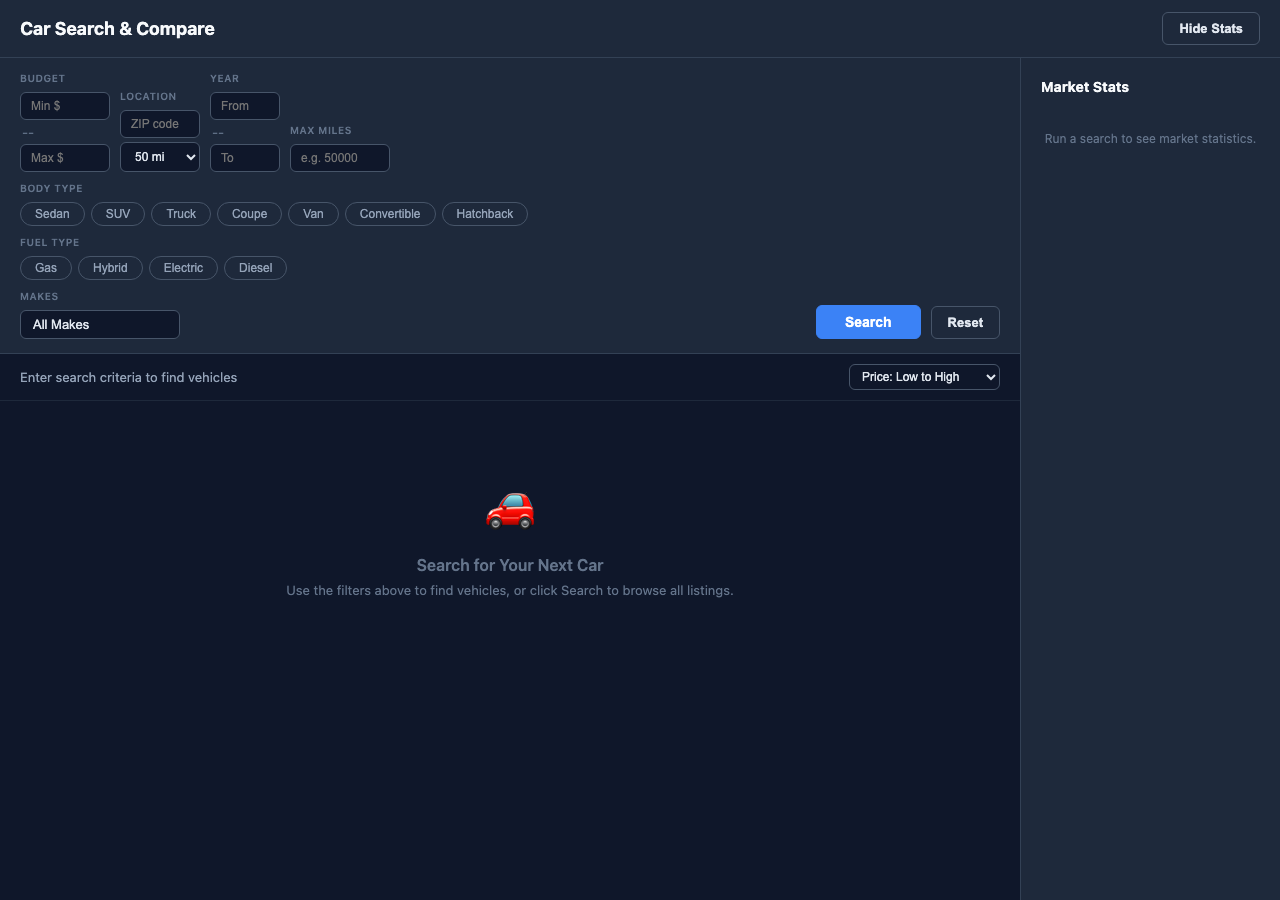1280x900 pixels.
Task: Enable the Diesel fuel type filter
Action: [255, 267]
